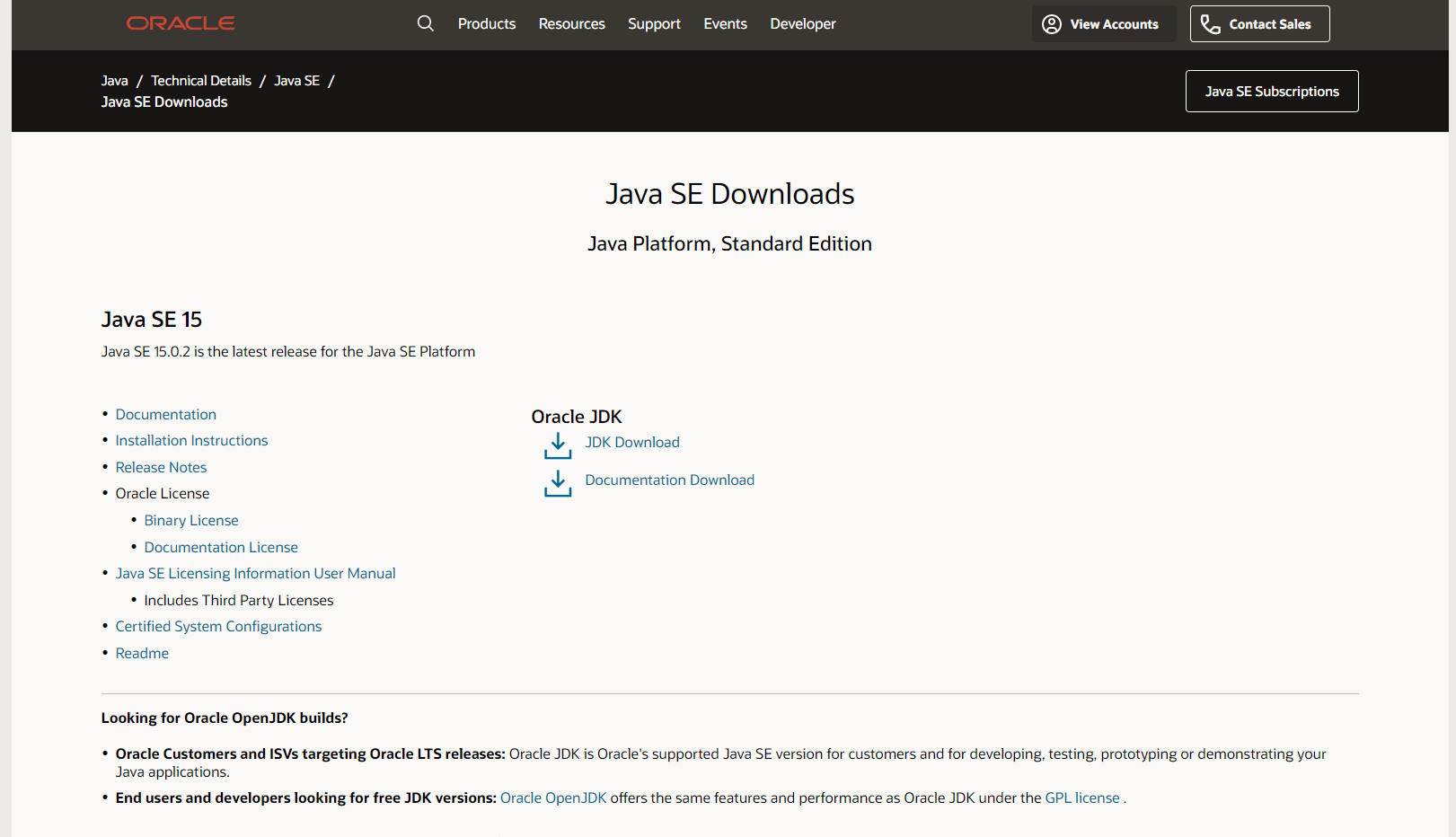The height and width of the screenshot is (837, 1456).
Task: Open the Release Notes link
Action: [161, 467]
